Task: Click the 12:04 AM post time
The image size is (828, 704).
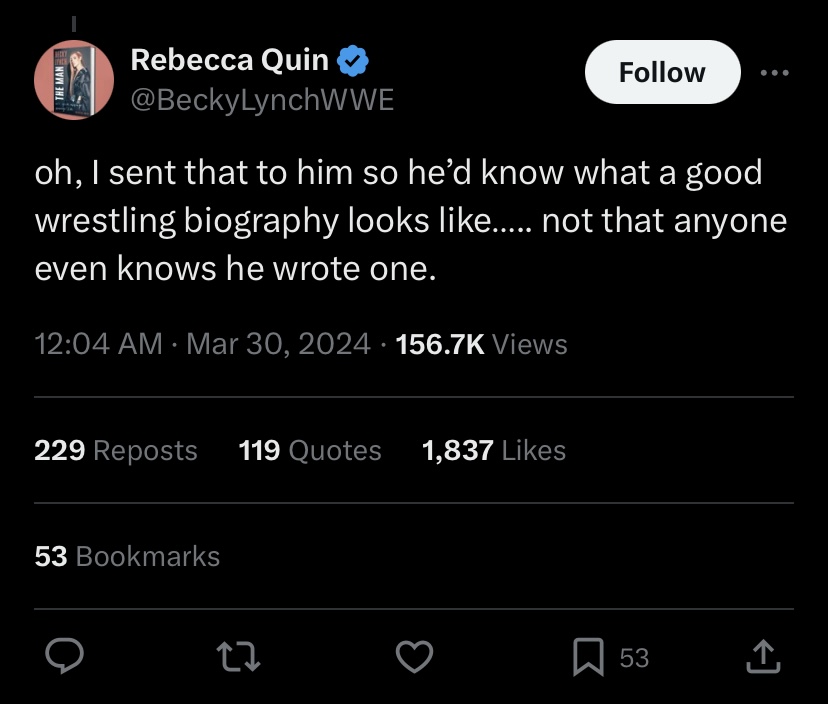Action: tap(98, 345)
